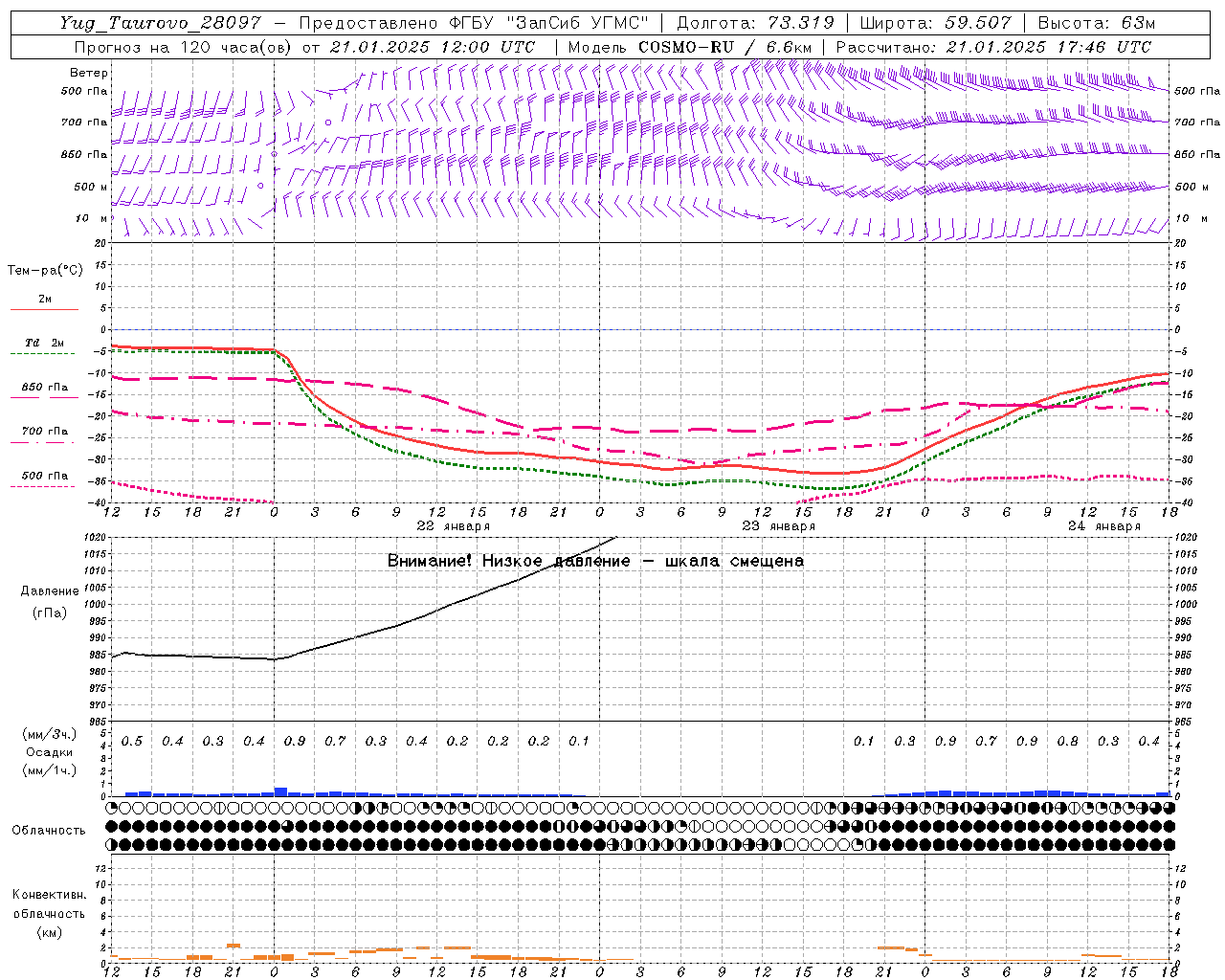Click the Облачность row label

[49, 831]
